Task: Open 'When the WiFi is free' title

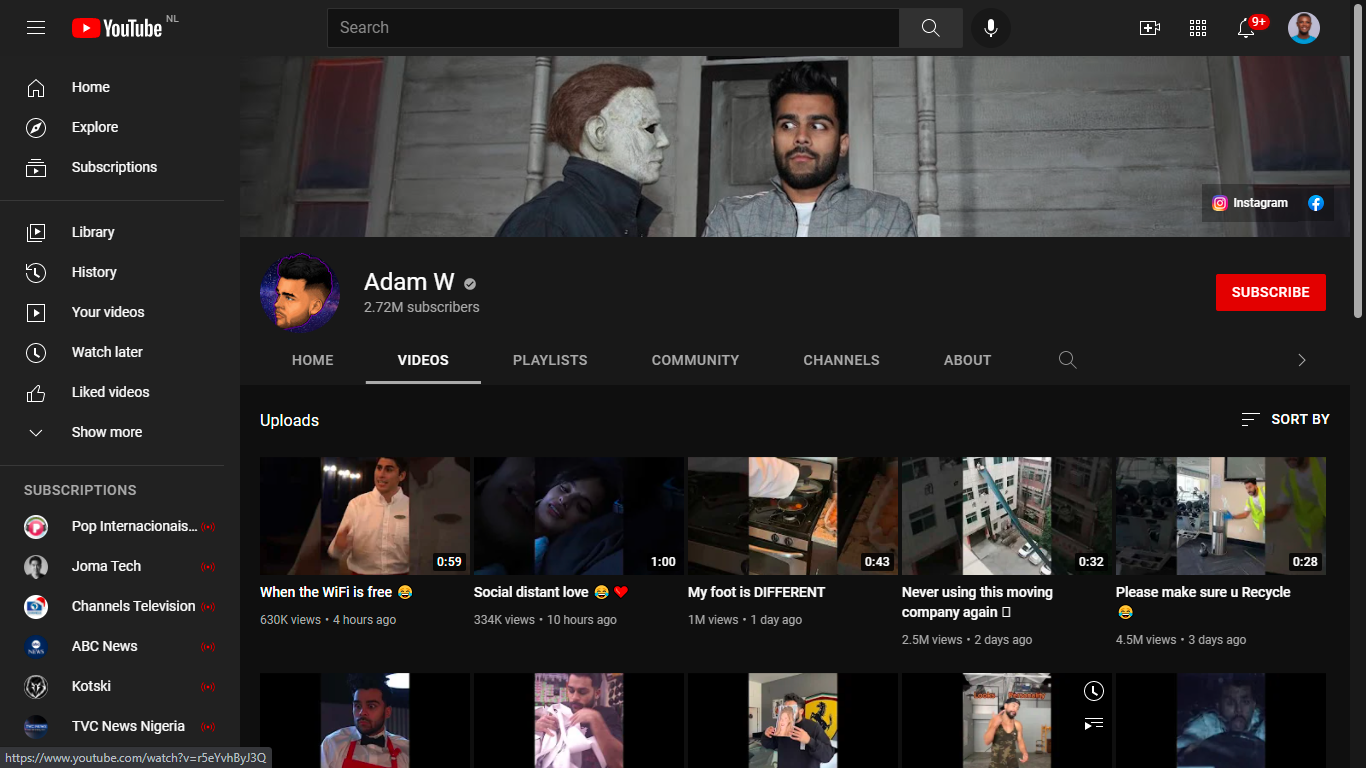Action: [336, 592]
